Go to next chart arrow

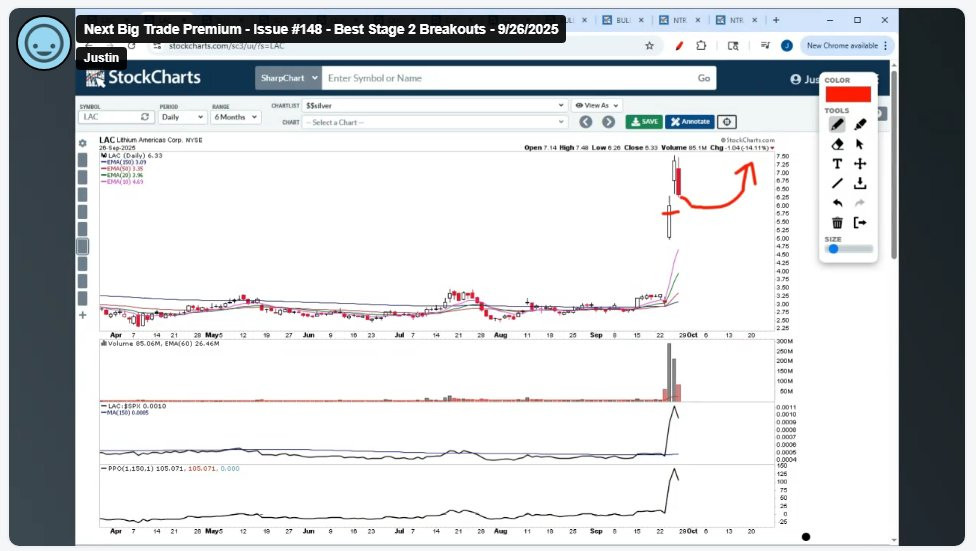pyautogui.click(x=608, y=122)
